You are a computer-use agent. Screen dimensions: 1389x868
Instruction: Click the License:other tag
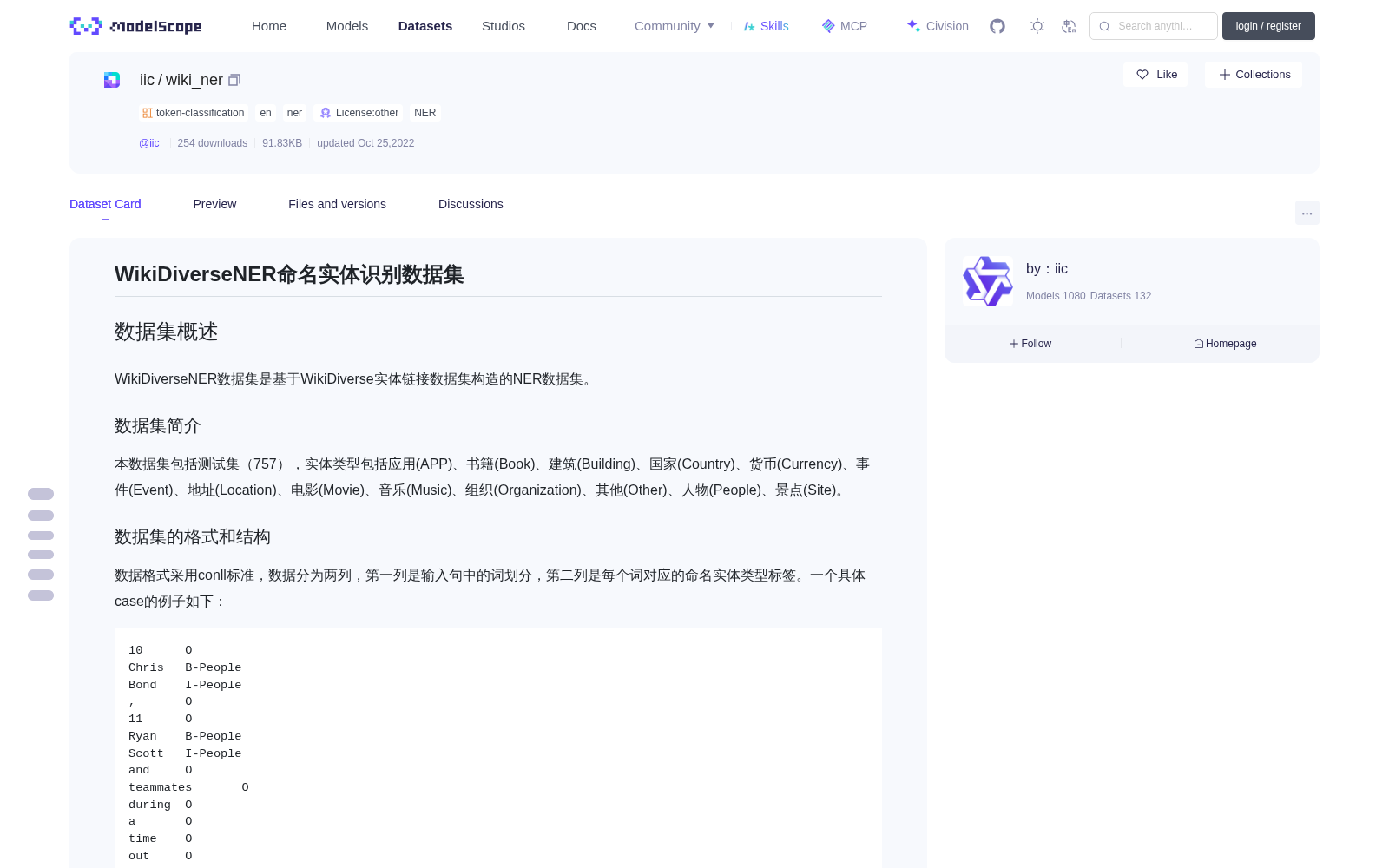pyautogui.click(x=359, y=113)
